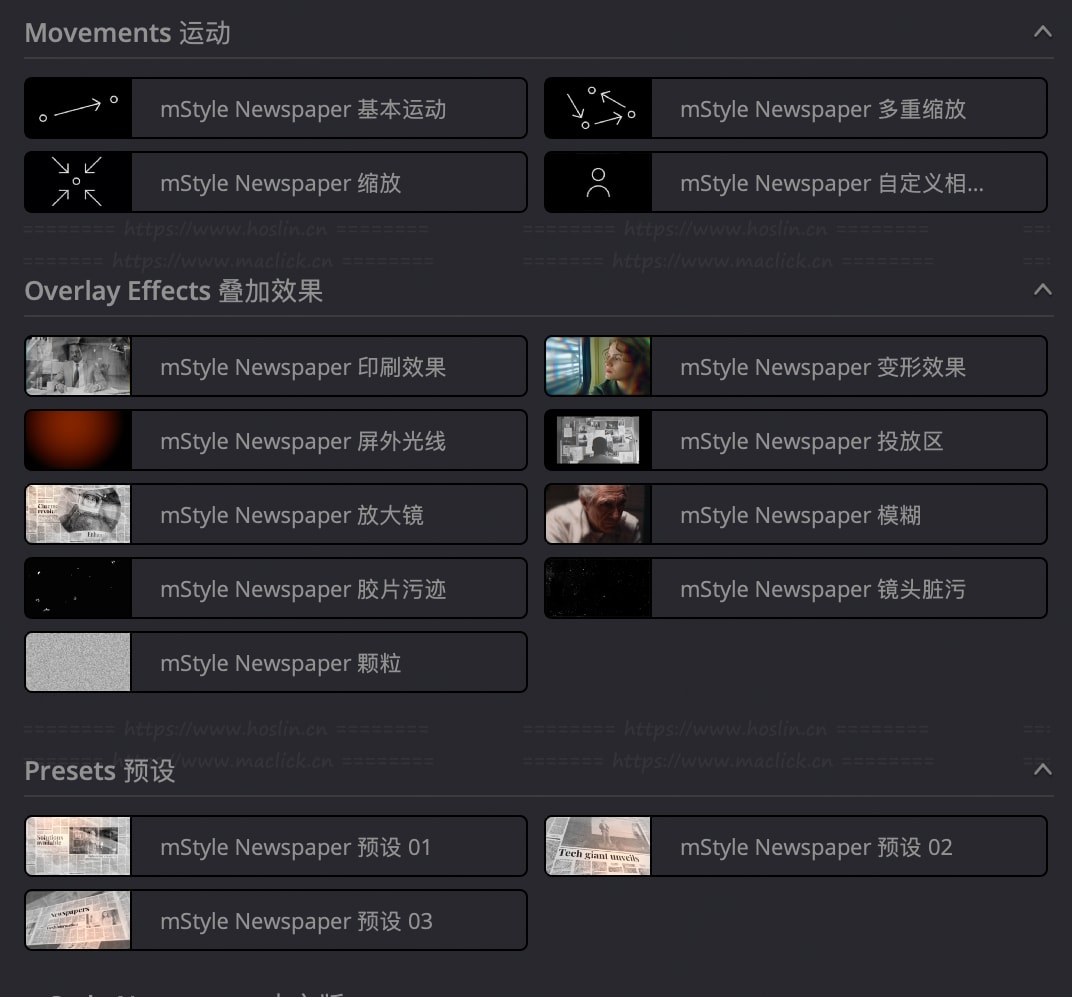
Task: Choose mStyle Newspaper 预设 01 label
Action: point(296,847)
